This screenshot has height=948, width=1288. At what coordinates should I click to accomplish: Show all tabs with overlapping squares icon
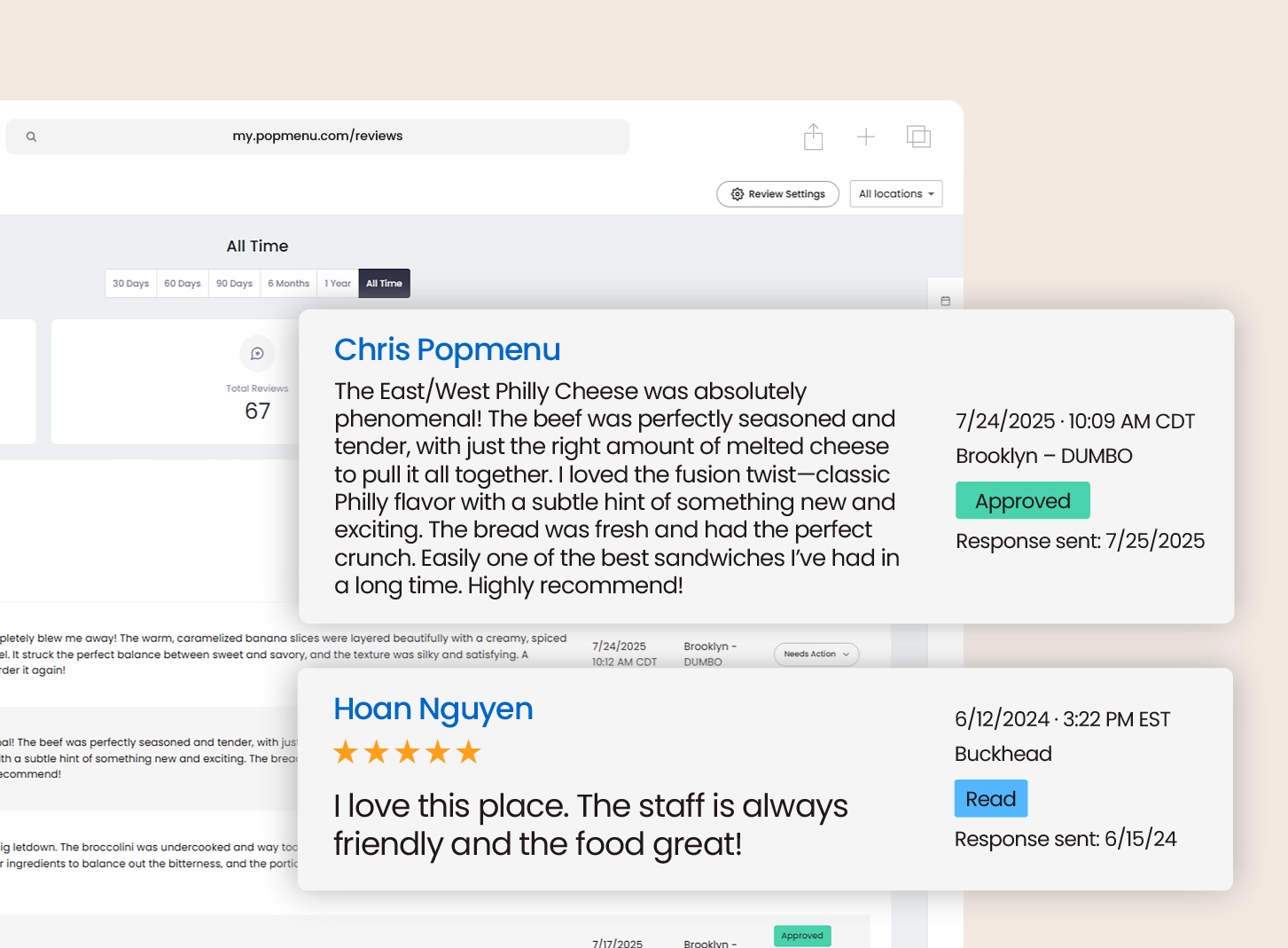918,137
